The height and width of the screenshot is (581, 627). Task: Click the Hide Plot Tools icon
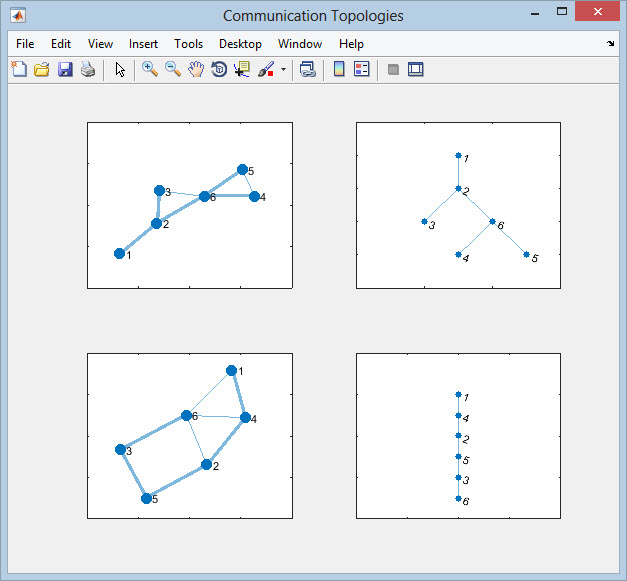pyautogui.click(x=393, y=69)
